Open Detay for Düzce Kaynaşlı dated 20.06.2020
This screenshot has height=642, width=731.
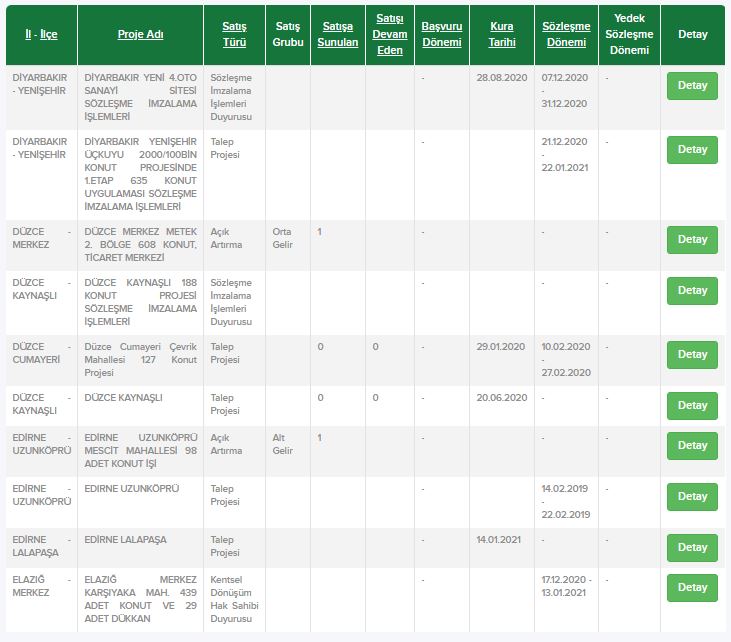692,406
